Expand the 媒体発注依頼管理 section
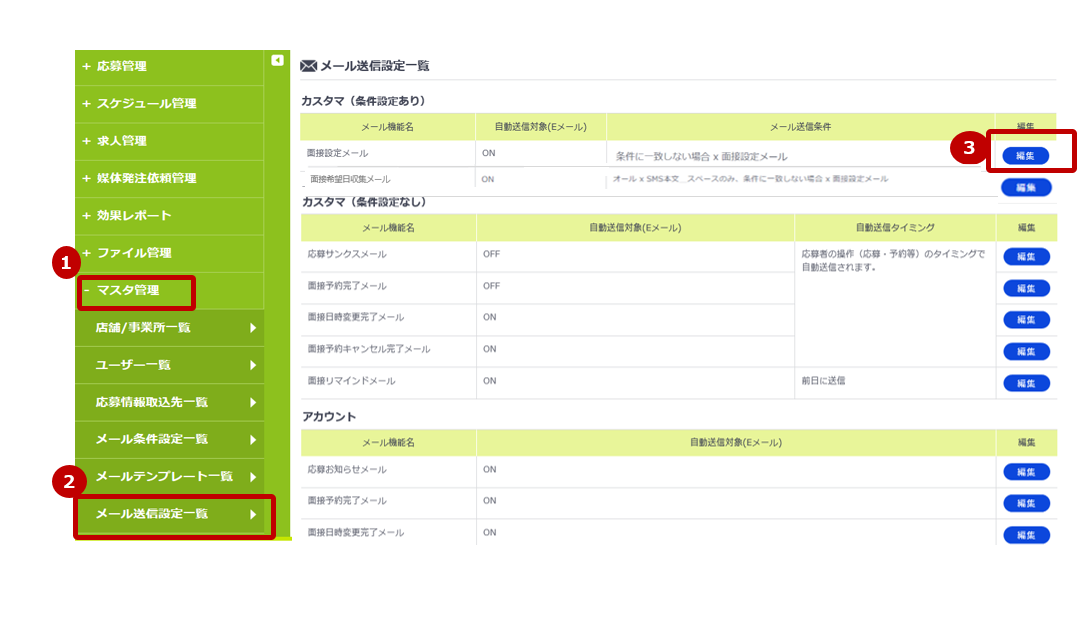This screenshot has height=627, width=1088. 145,178
